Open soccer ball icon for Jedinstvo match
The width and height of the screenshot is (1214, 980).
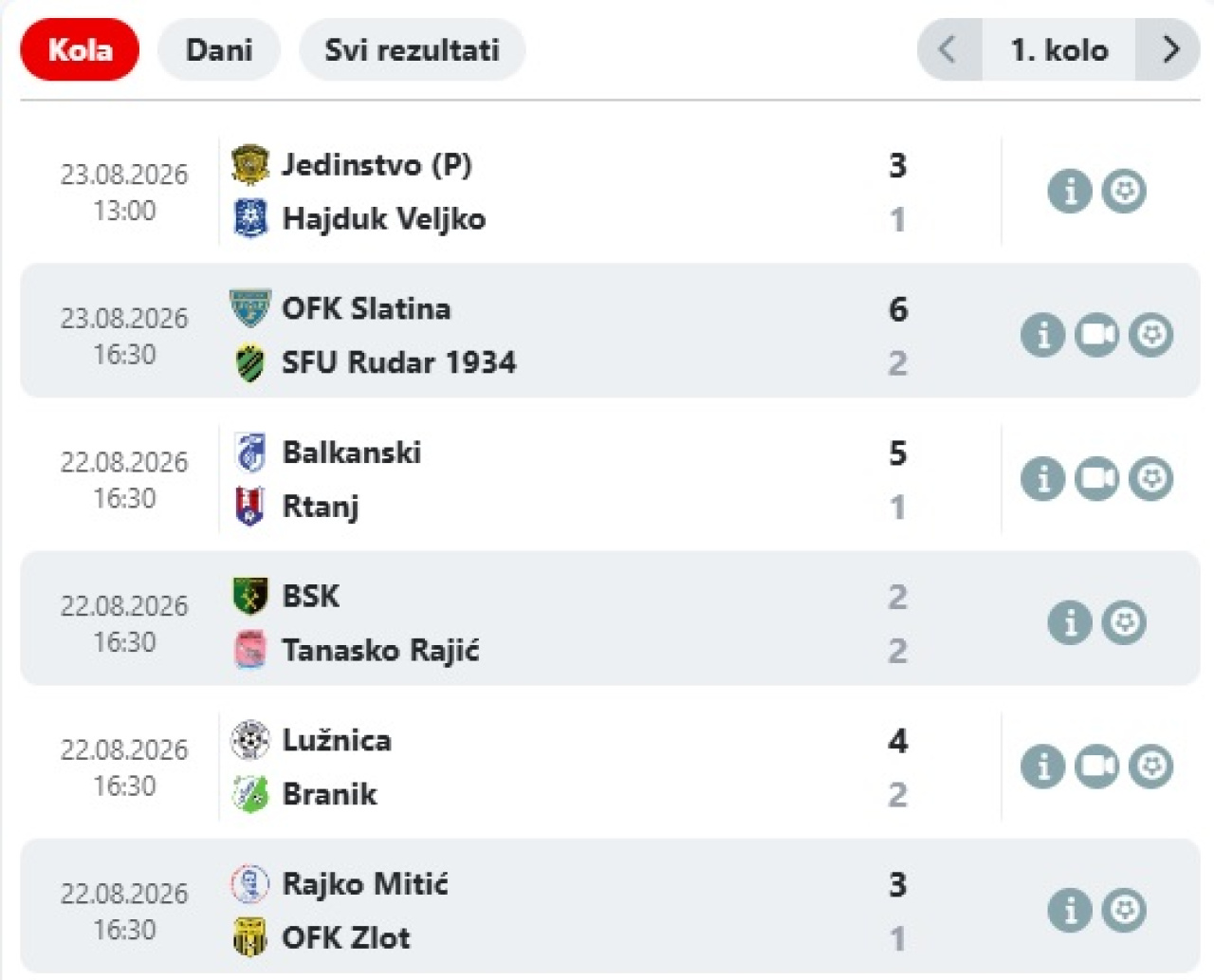1124,192
